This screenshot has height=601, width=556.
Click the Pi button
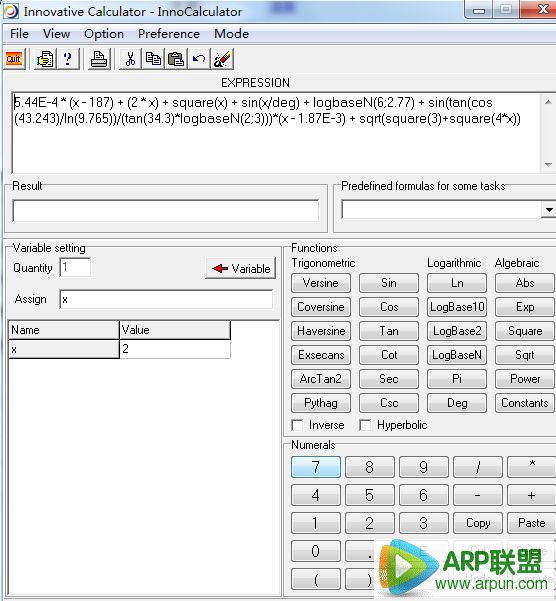(x=457, y=379)
